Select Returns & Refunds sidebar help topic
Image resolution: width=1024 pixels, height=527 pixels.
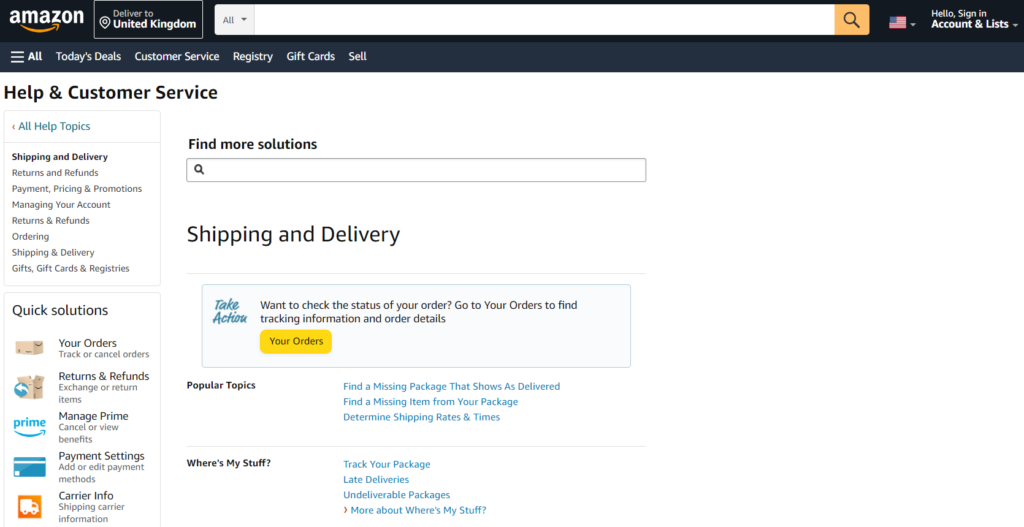pos(50,220)
